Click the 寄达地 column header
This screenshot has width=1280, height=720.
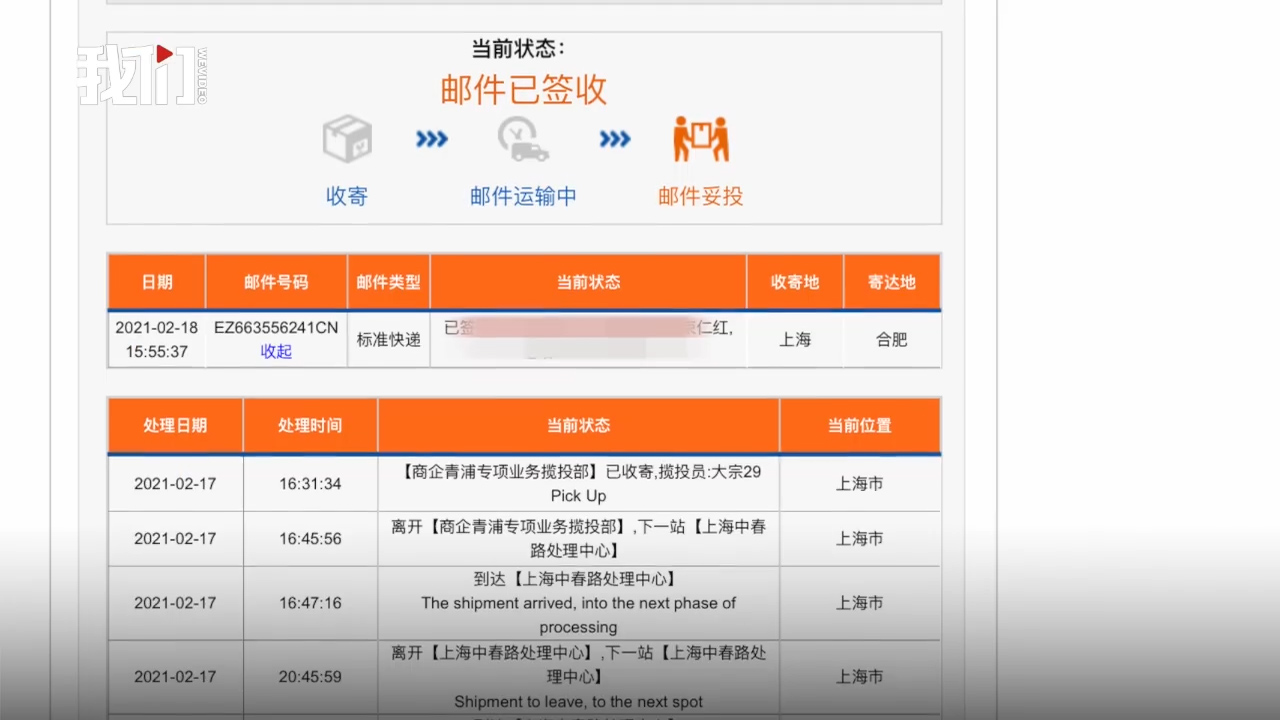(x=891, y=282)
